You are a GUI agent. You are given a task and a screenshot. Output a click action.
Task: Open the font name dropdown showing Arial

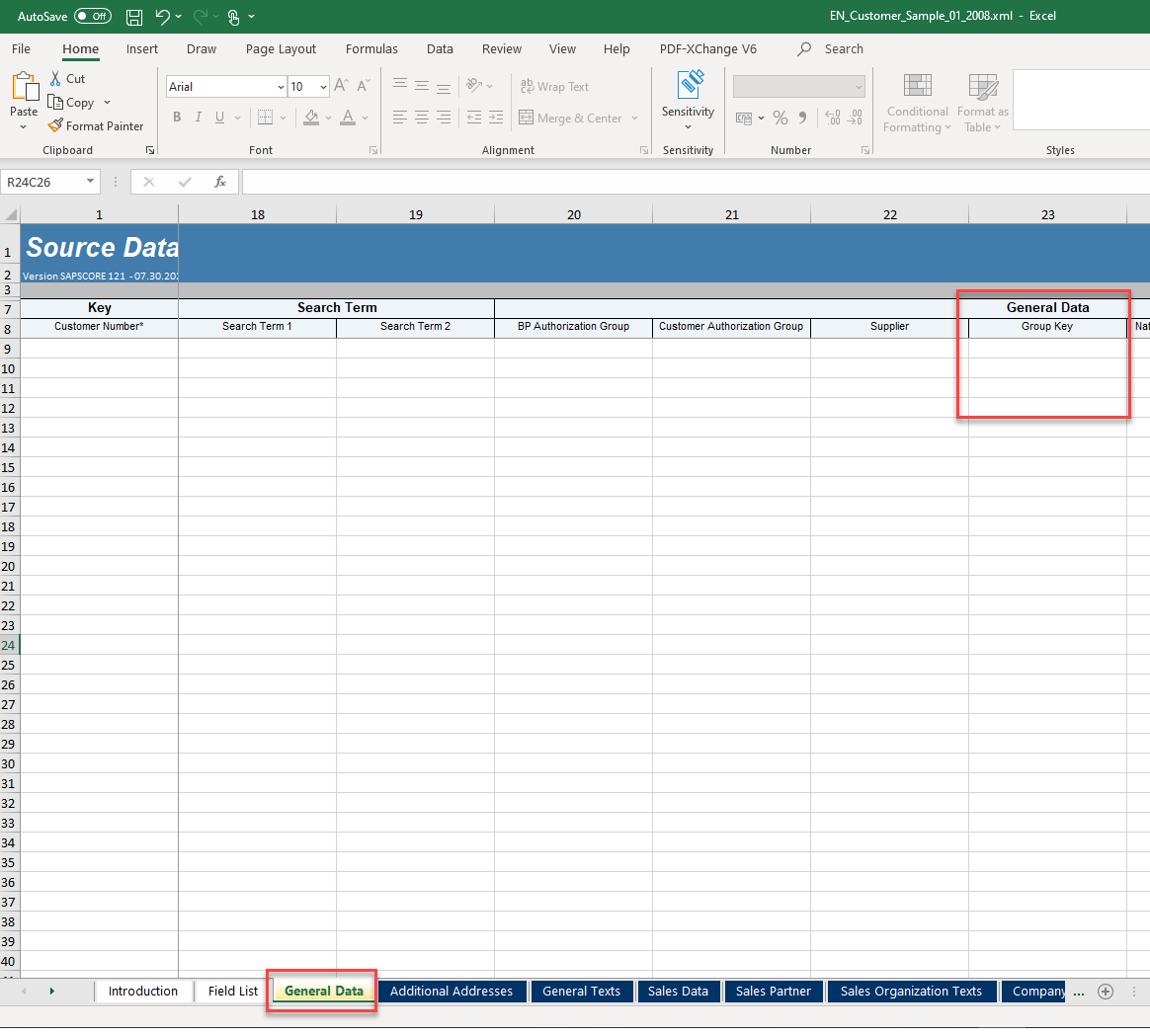(281, 87)
